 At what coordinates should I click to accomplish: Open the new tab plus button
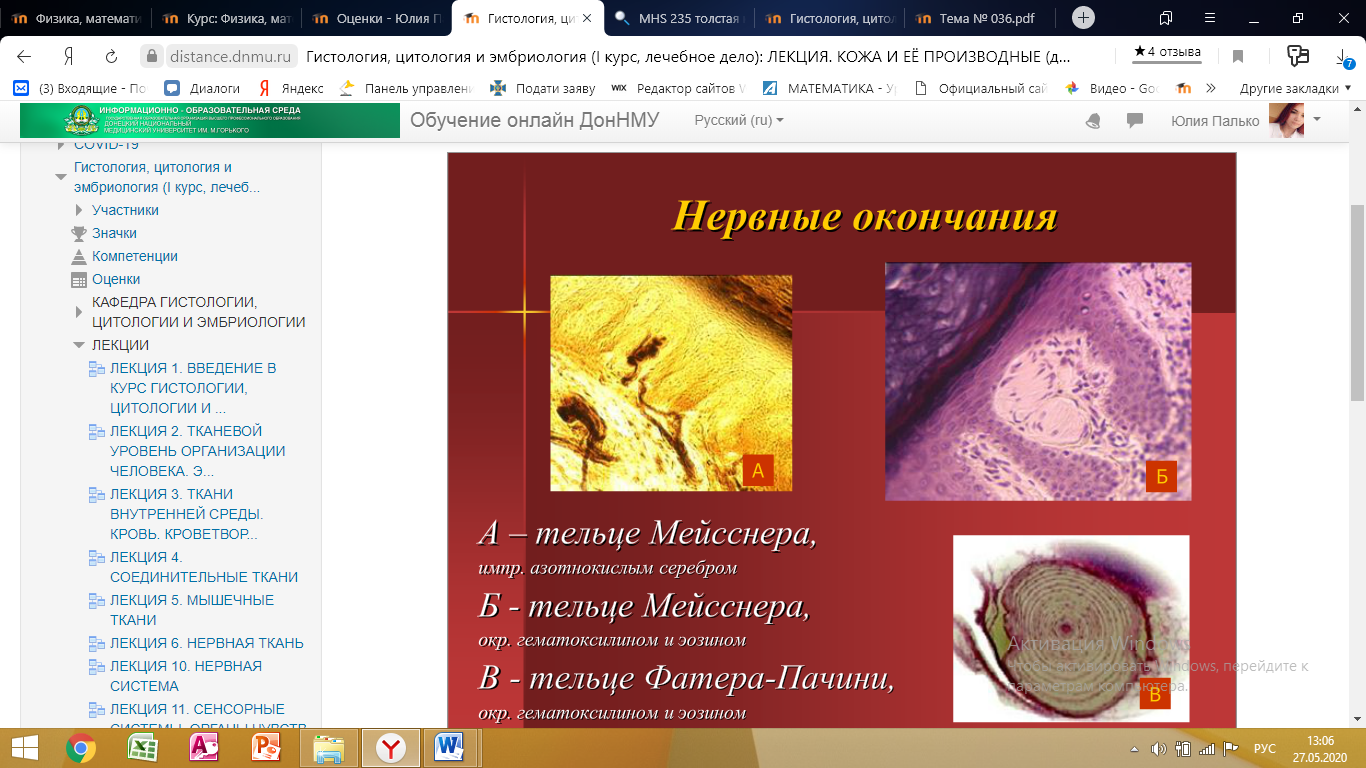(1084, 18)
